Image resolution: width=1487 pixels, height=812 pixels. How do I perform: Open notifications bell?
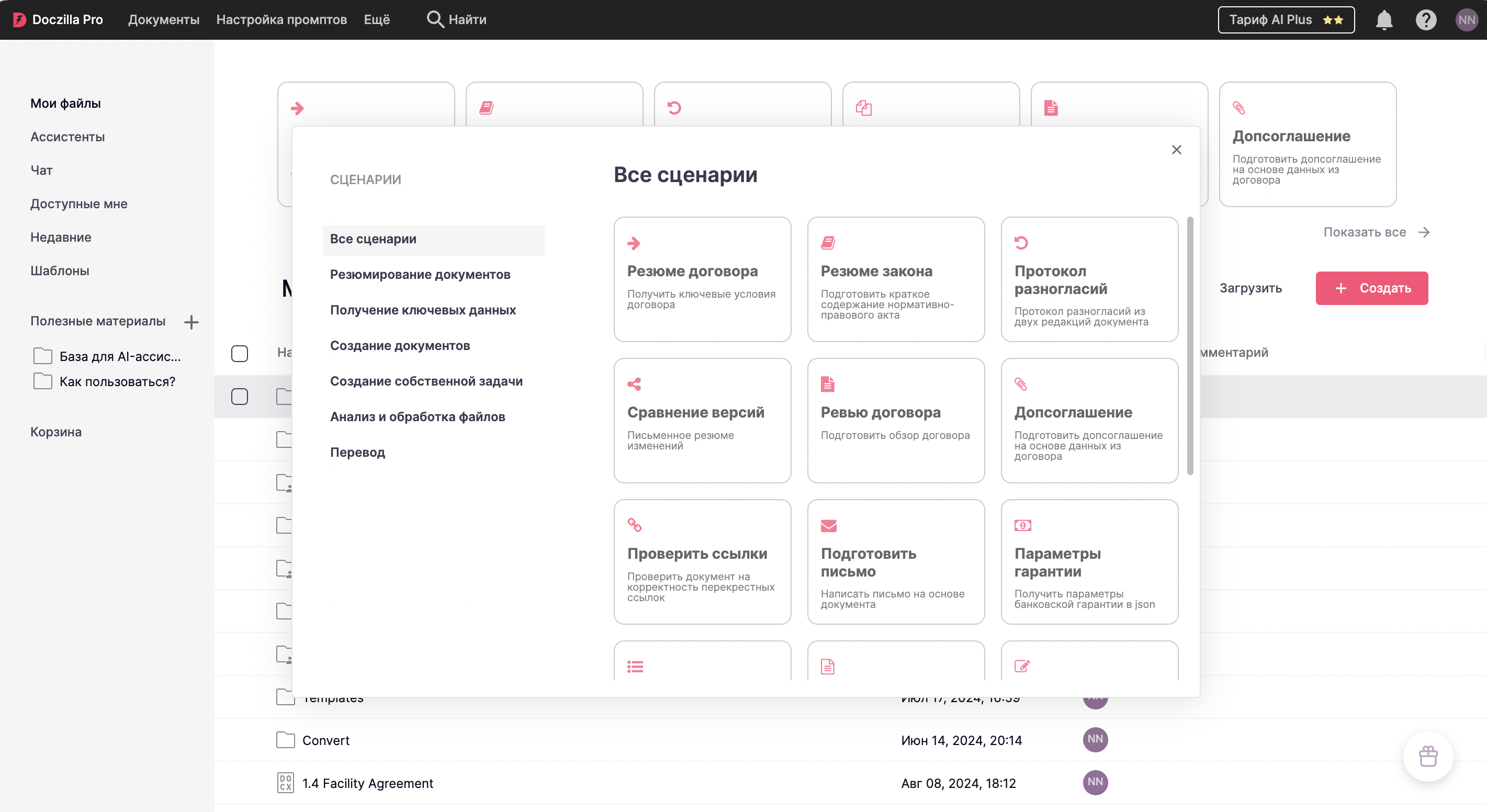[1384, 20]
